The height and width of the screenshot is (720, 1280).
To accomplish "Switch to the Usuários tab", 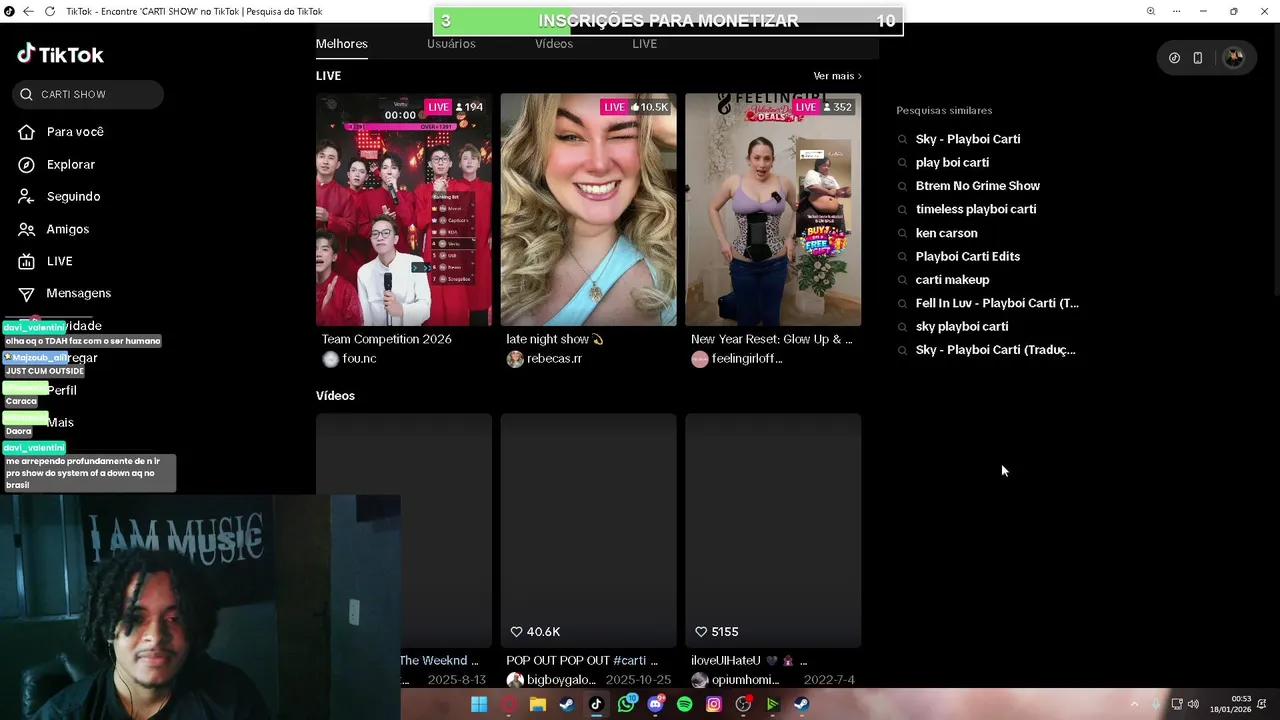I will tap(451, 44).
